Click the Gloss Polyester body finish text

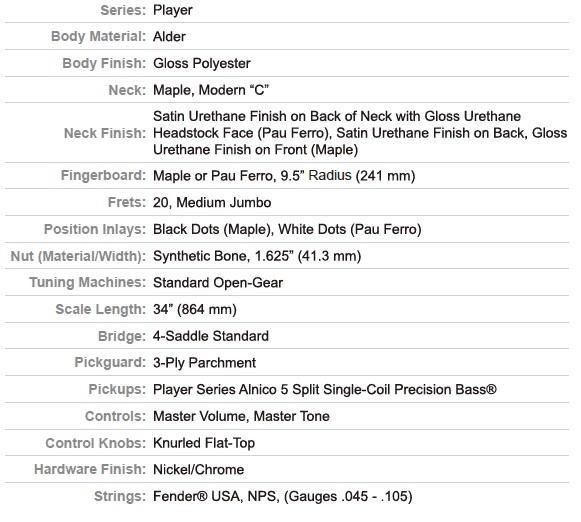202,63
